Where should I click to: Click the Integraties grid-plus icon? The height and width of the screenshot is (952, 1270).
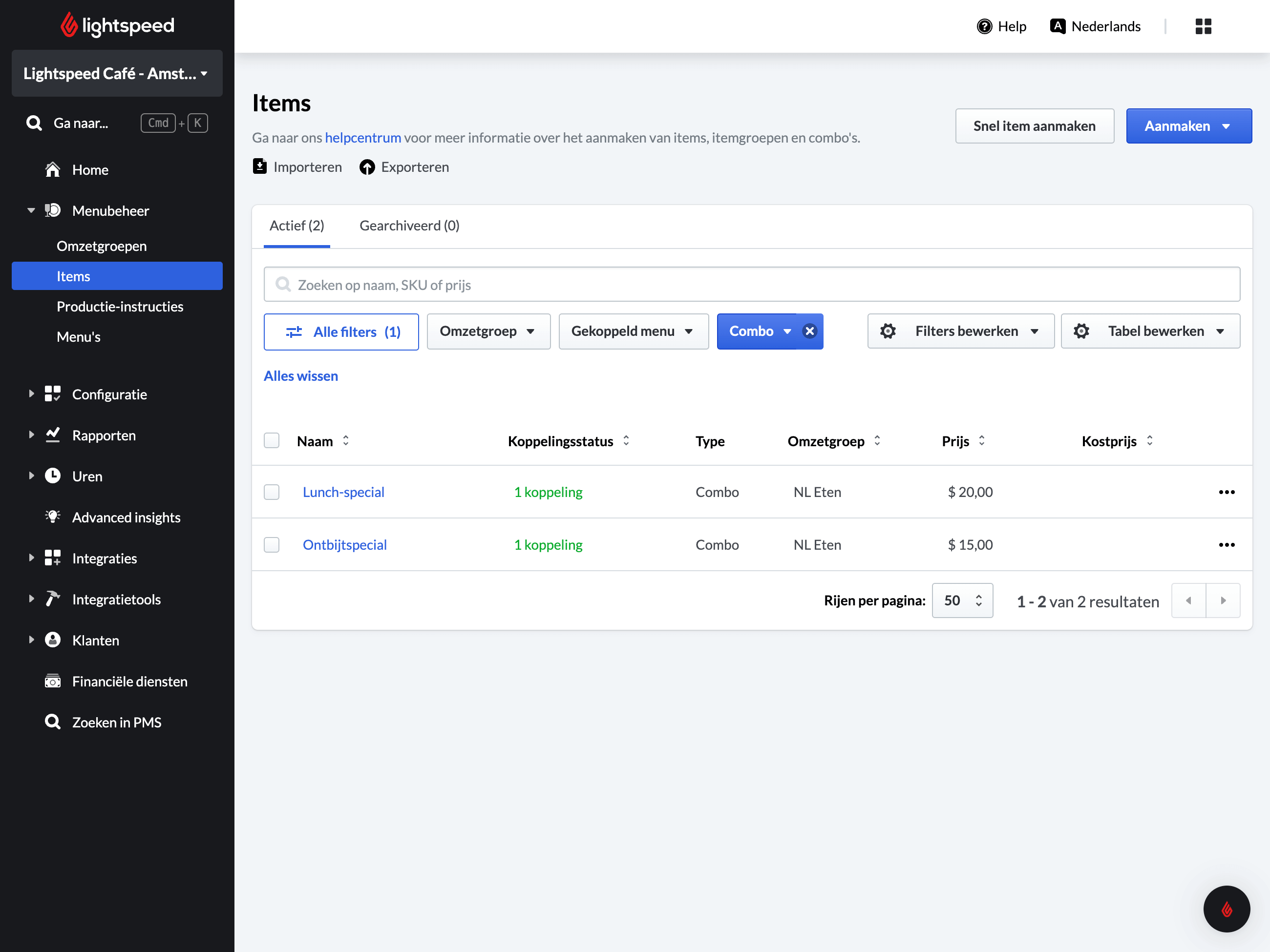tap(53, 558)
